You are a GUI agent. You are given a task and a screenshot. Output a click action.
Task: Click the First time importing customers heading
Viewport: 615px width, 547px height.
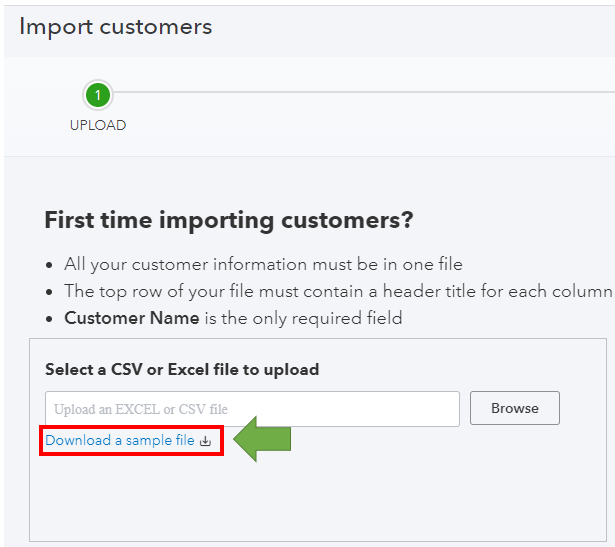[229, 220]
